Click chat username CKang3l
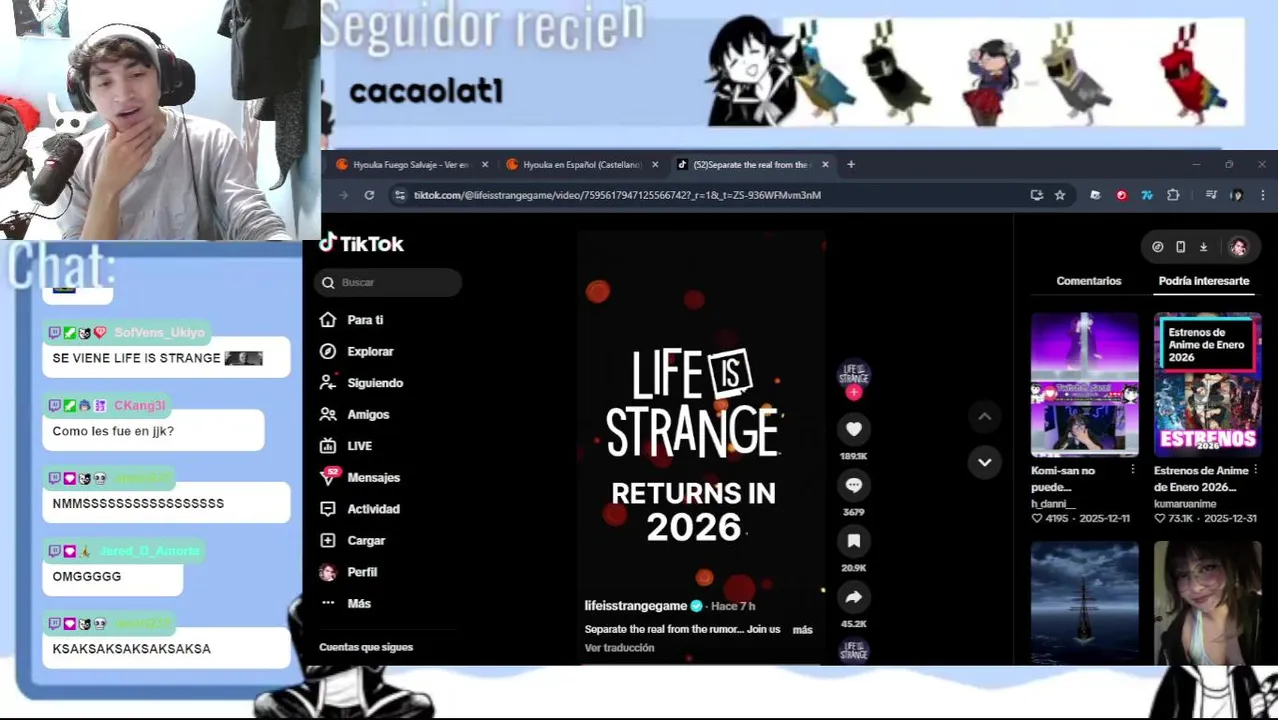This screenshot has width=1278, height=720. (x=140, y=405)
